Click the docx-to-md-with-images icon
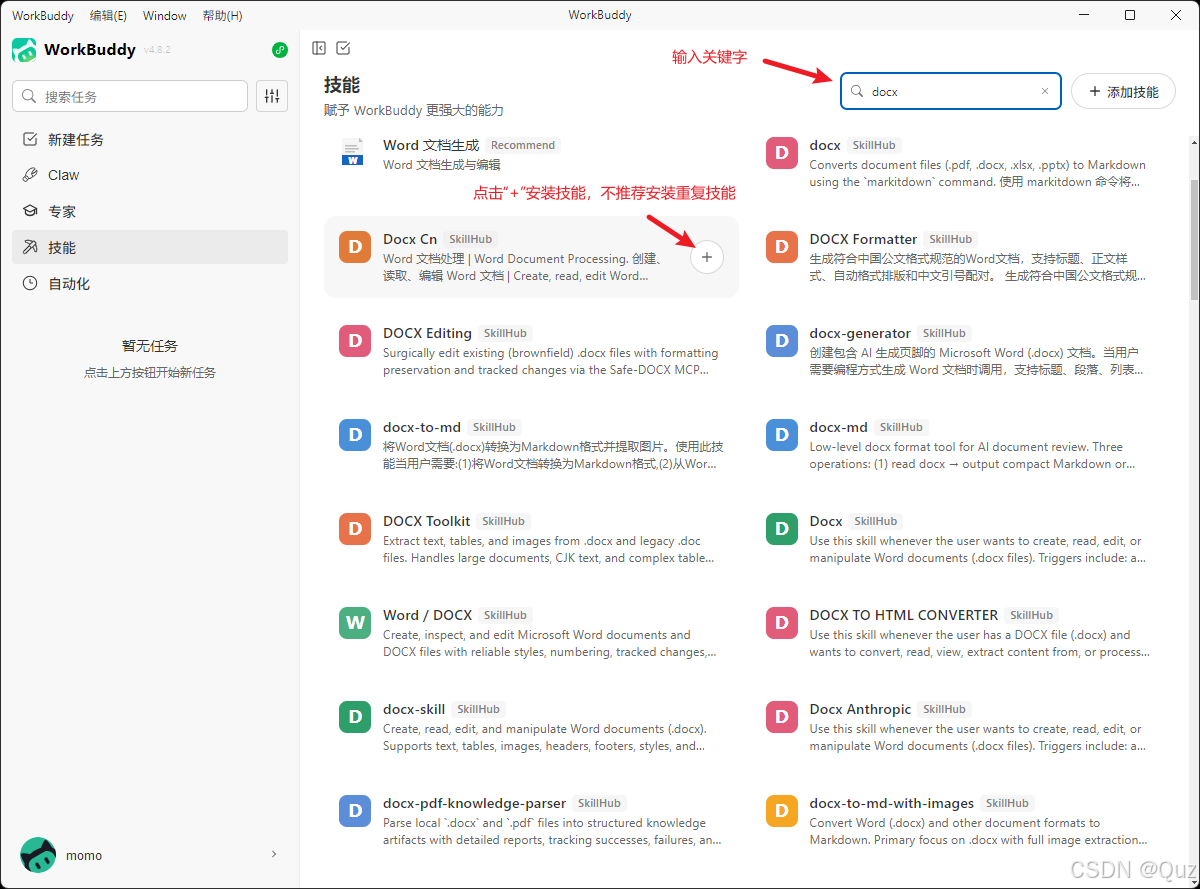 pyautogui.click(x=782, y=811)
